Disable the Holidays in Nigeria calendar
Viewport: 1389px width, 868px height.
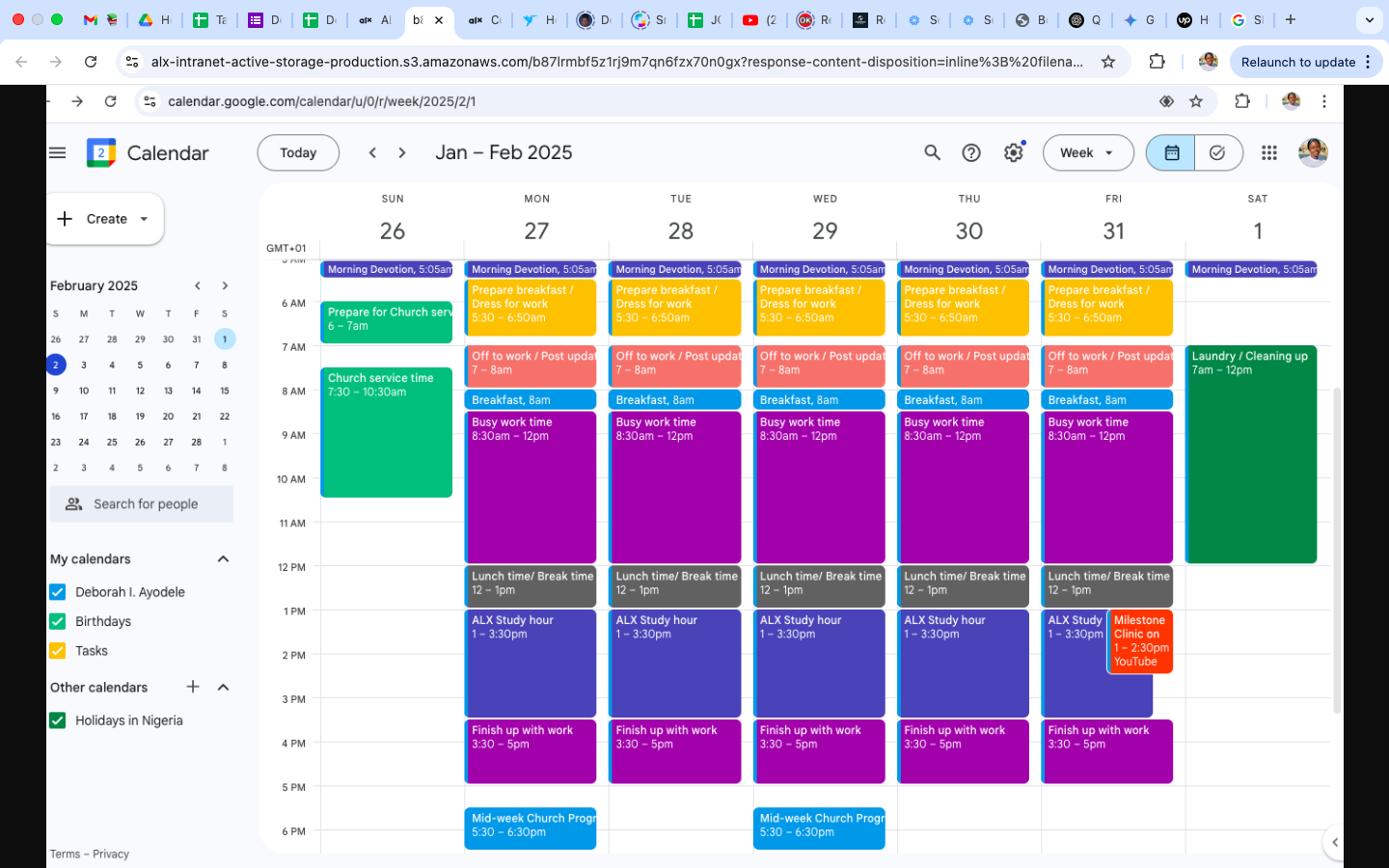58,720
